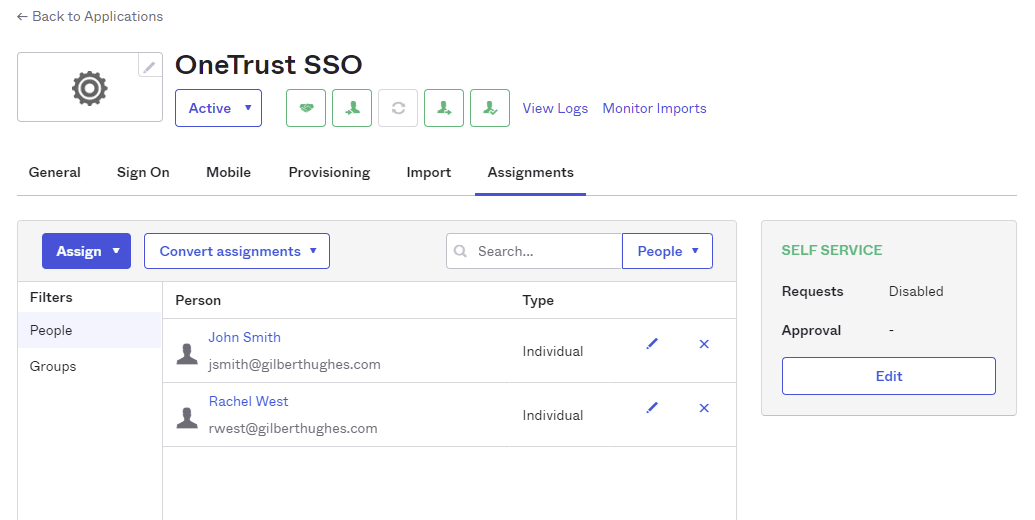Click the Person column header
1035x520 pixels.
coord(198,300)
